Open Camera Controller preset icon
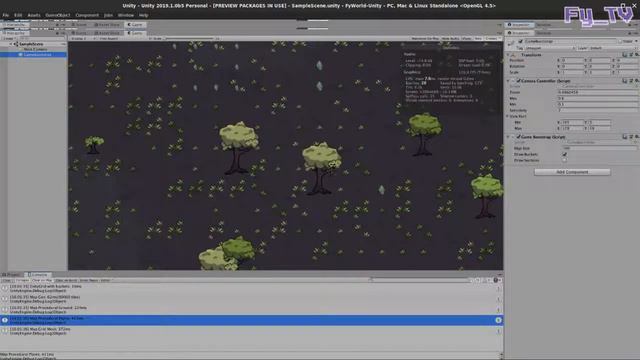 point(631,81)
